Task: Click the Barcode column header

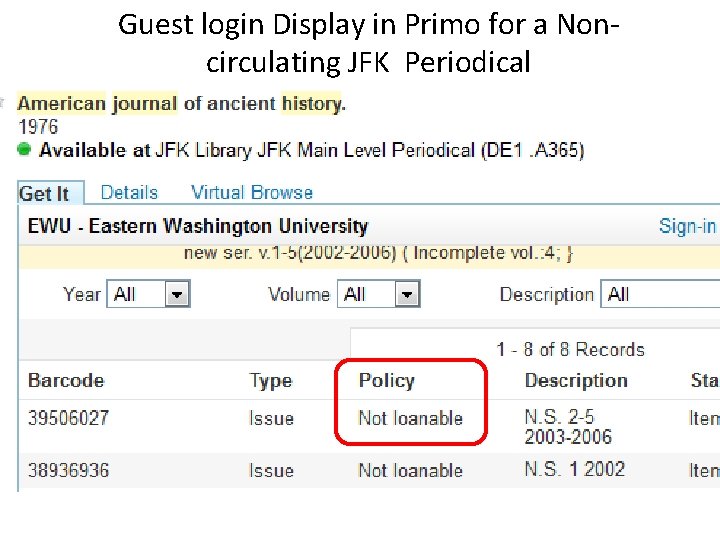Action: point(66,381)
